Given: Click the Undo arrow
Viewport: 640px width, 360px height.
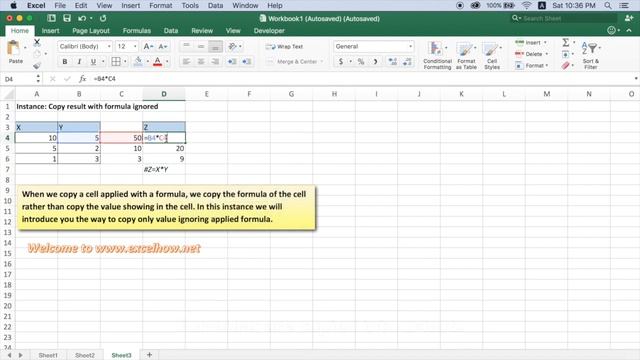Looking at the screenshot, I should 82,18.
